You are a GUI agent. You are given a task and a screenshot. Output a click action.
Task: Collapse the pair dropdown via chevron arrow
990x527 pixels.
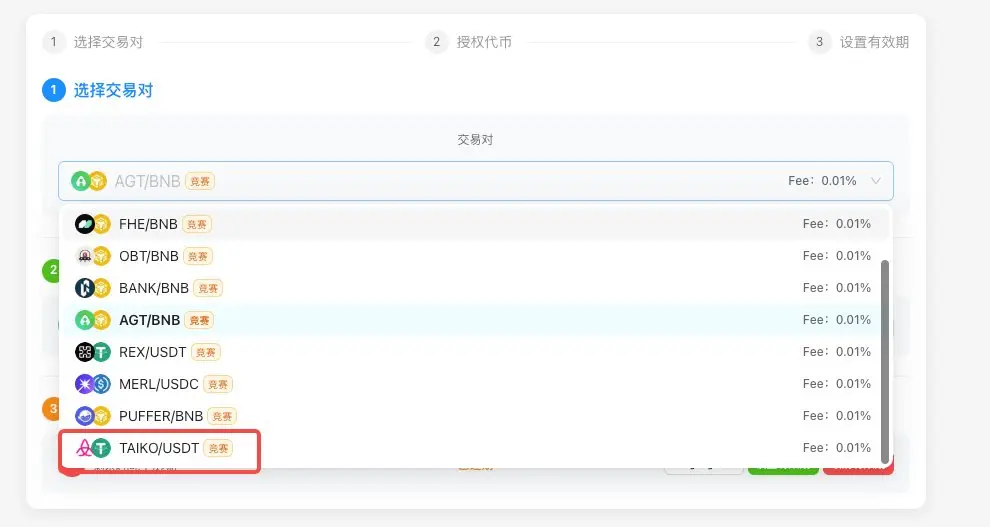click(x=876, y=181)
